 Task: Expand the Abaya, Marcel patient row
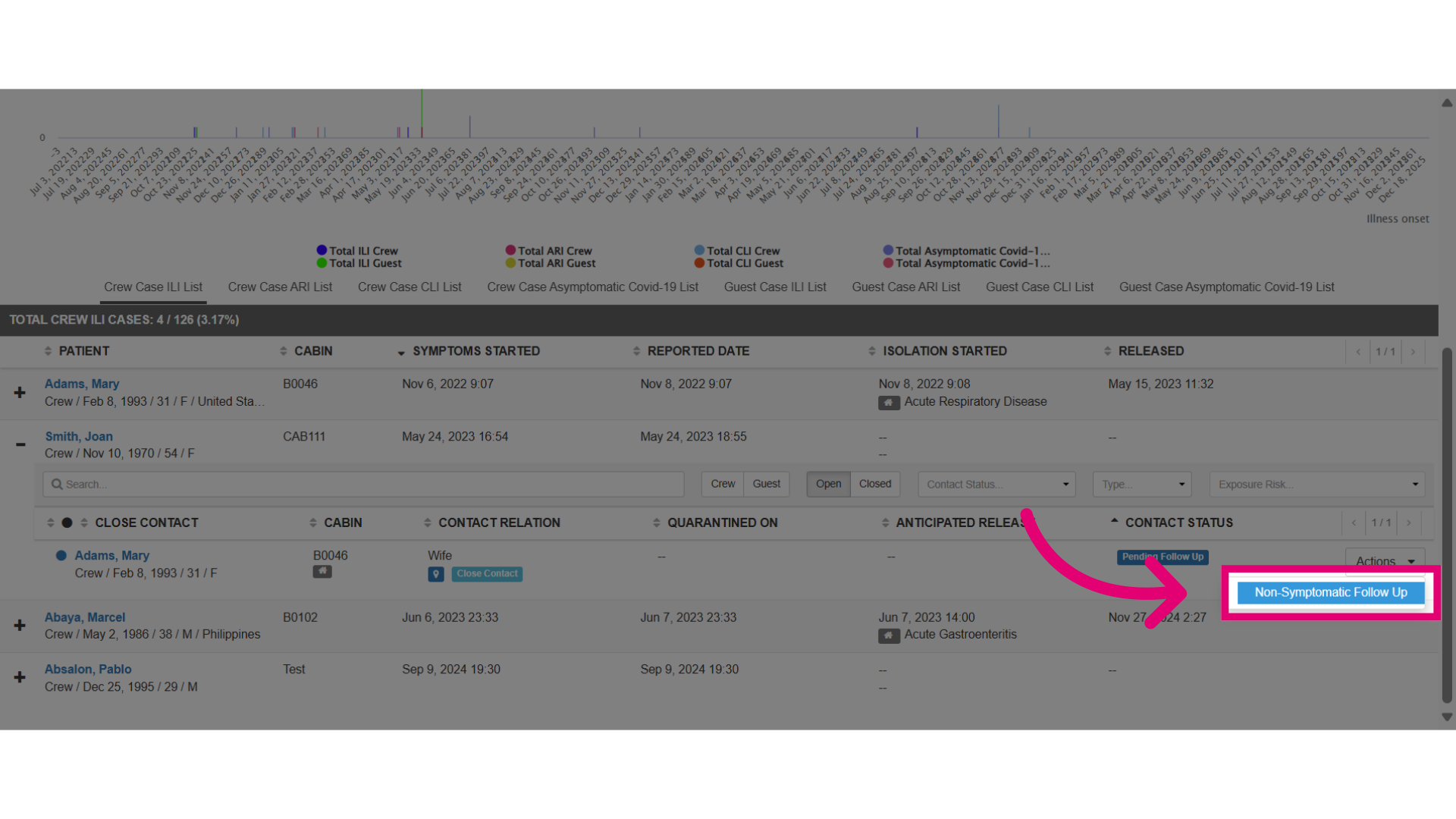click(20, 626)
